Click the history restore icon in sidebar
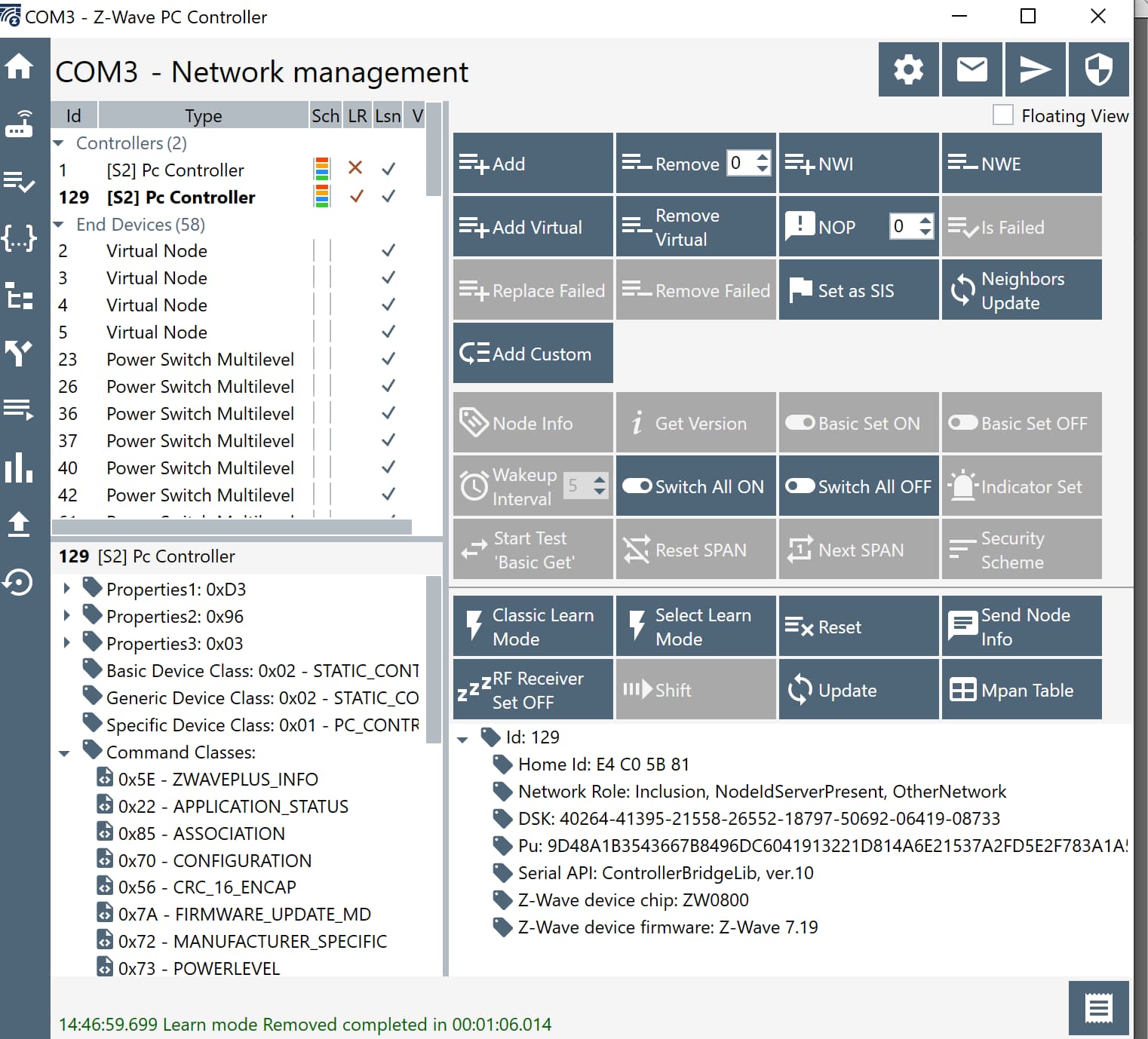The image size is (1148, 1039). tap(19, 582)
